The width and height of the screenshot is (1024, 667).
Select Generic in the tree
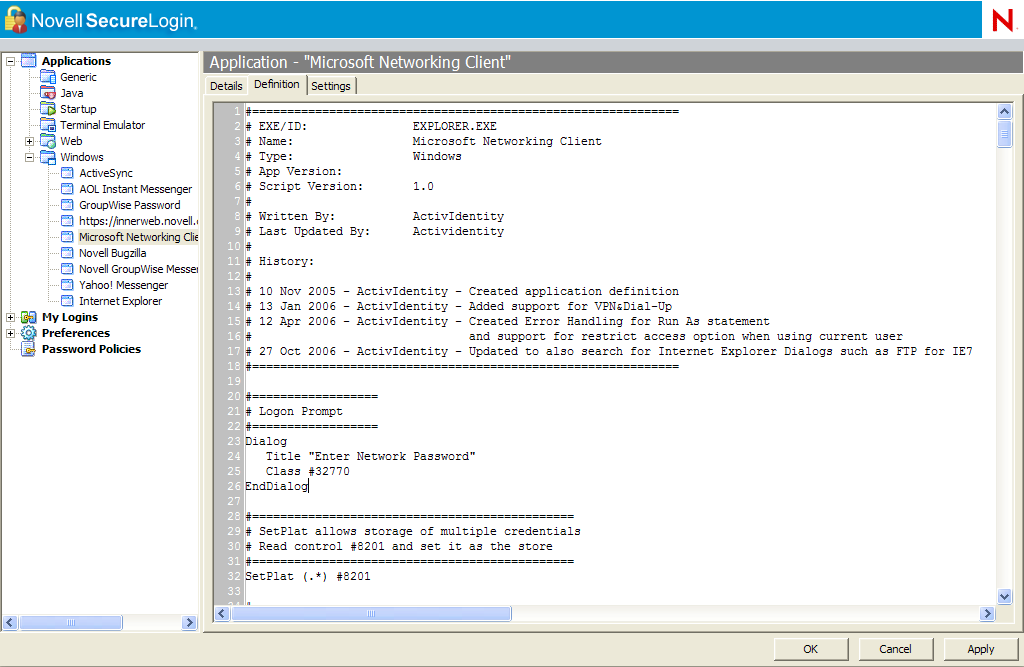(x=78, y=77)
